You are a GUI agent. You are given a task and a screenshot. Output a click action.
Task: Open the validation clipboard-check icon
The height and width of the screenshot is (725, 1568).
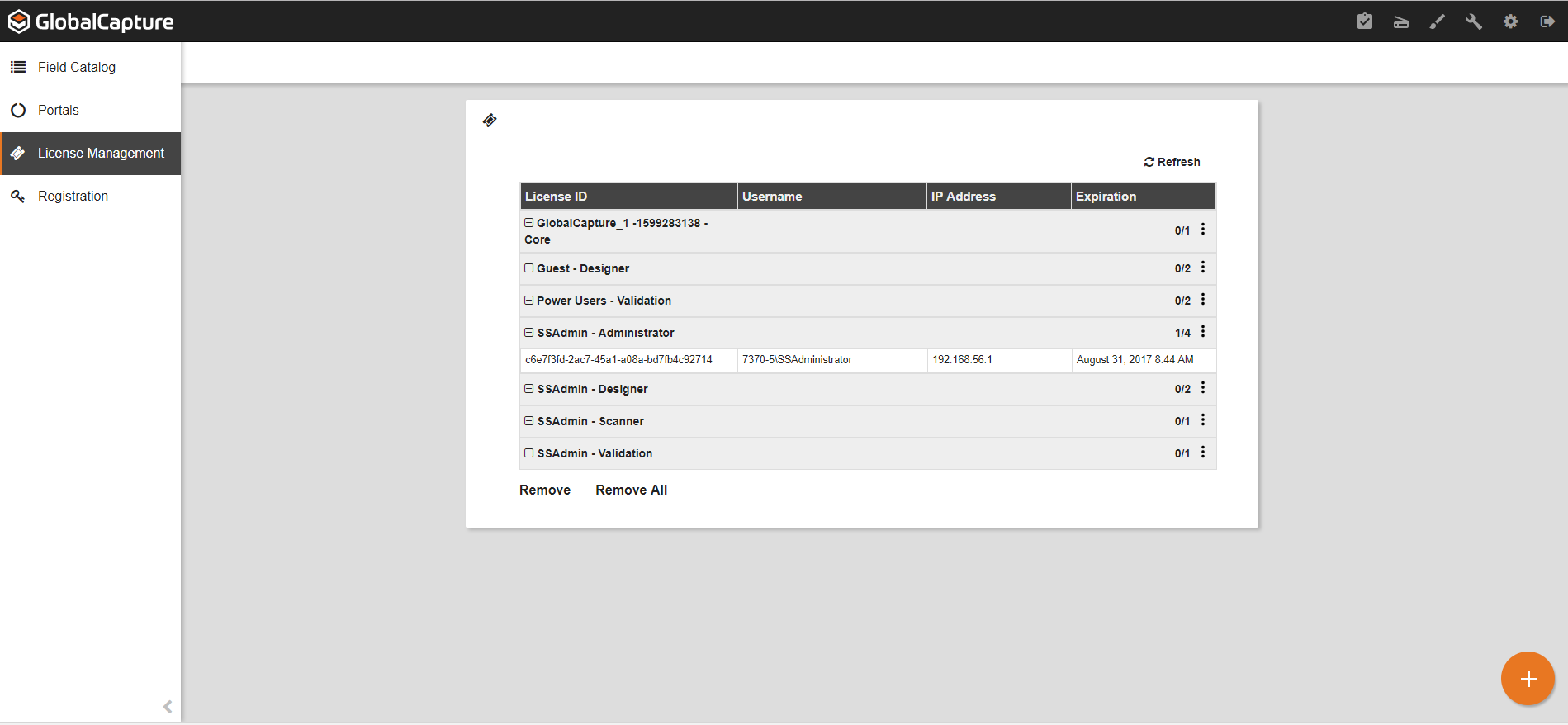1364,21
